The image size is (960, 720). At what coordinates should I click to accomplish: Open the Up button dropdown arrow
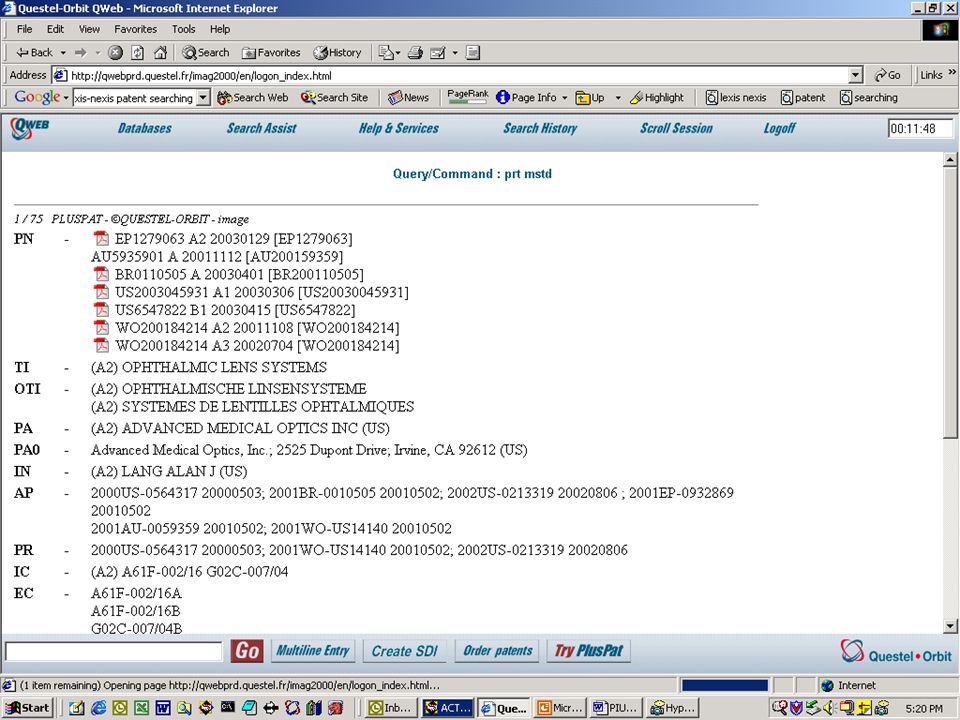click(618, 97)
